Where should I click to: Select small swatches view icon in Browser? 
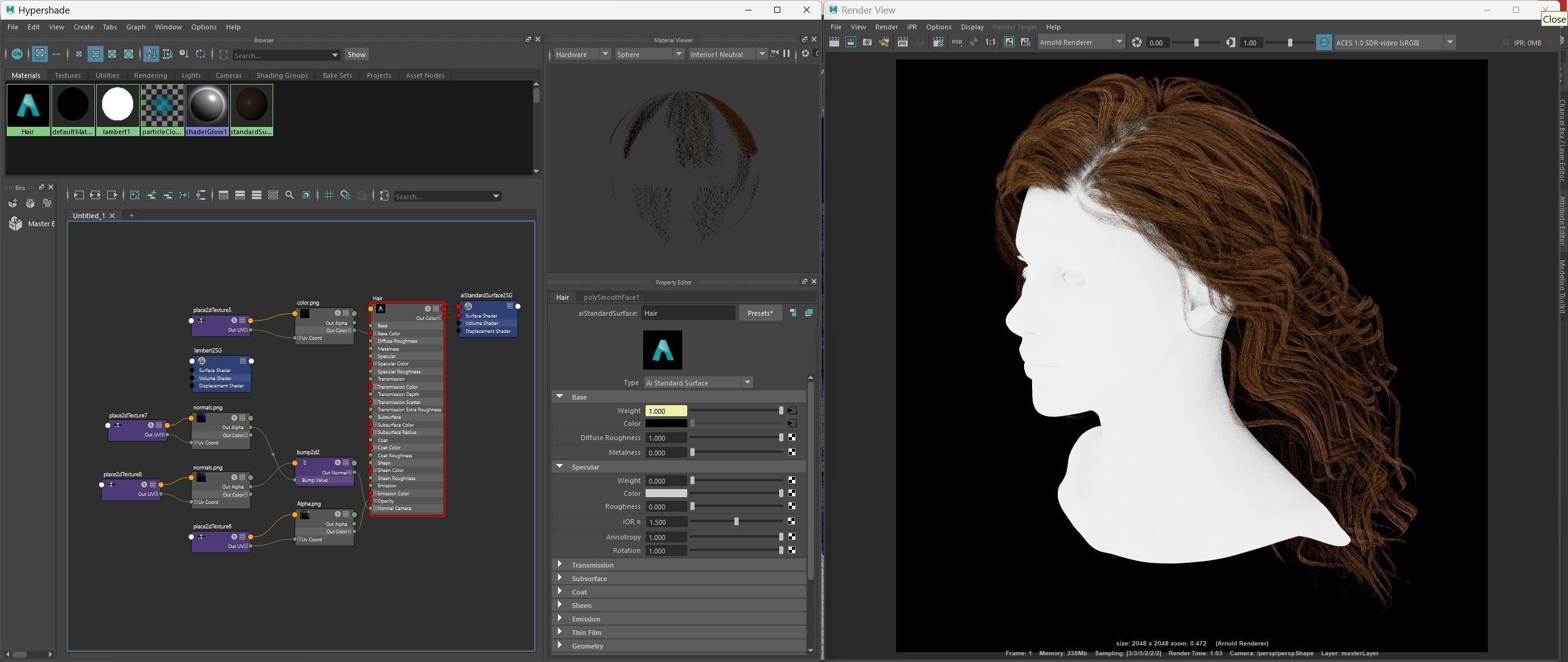point(79,54)
